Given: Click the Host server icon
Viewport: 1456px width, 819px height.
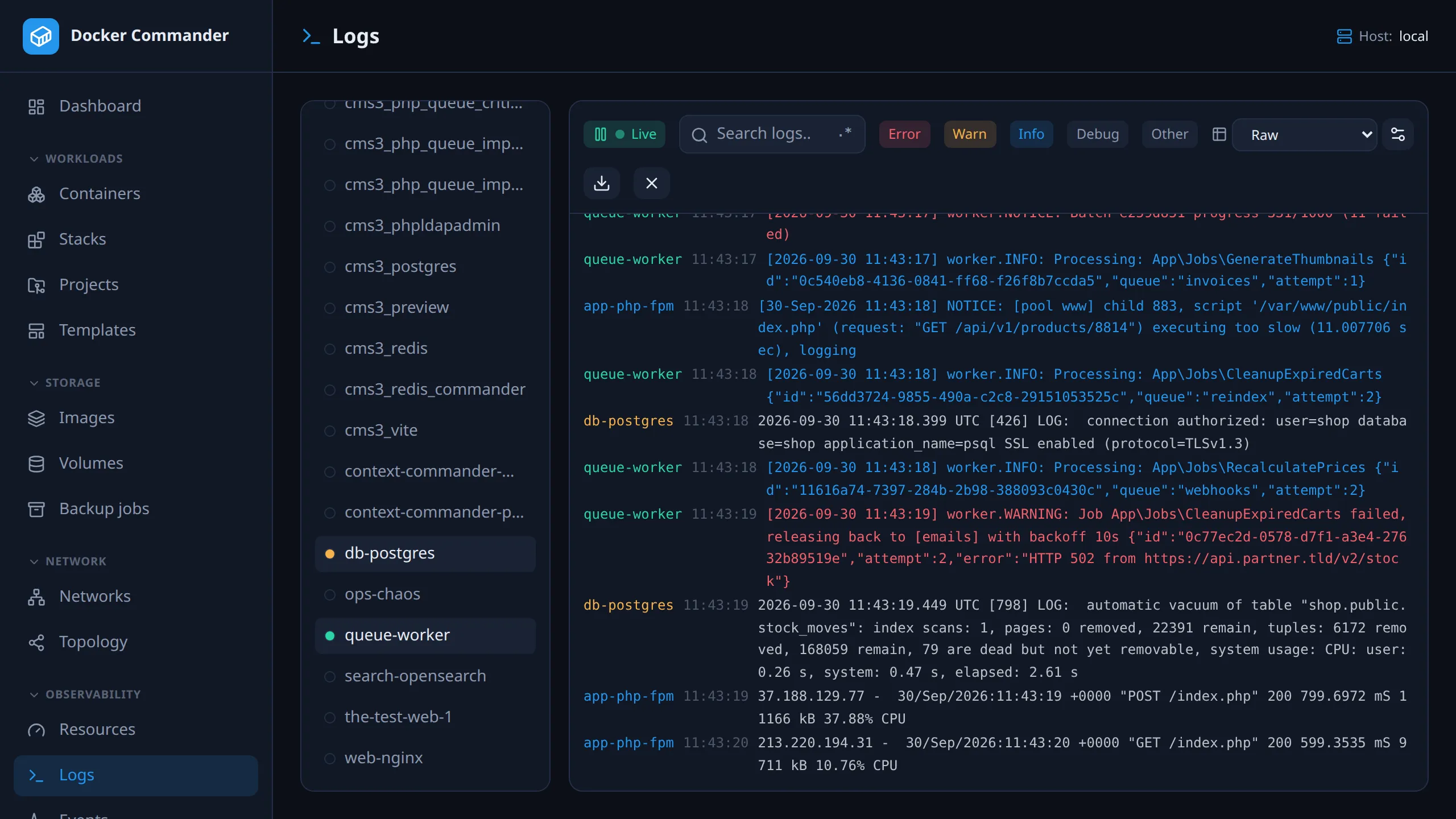Looking at the screenshot, I should (1344, 36).
